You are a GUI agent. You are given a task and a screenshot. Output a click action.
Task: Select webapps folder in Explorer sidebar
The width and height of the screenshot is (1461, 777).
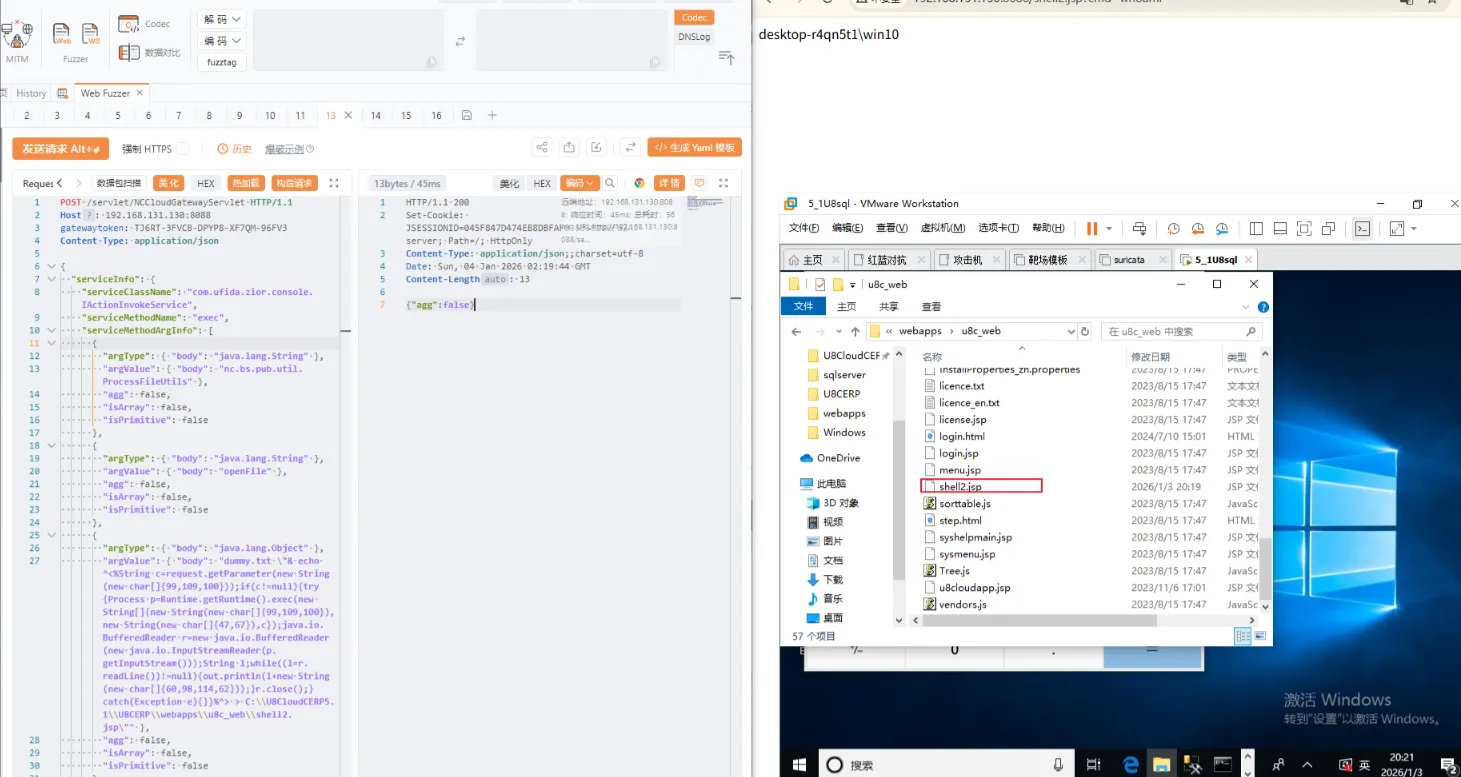coord(843,413)
